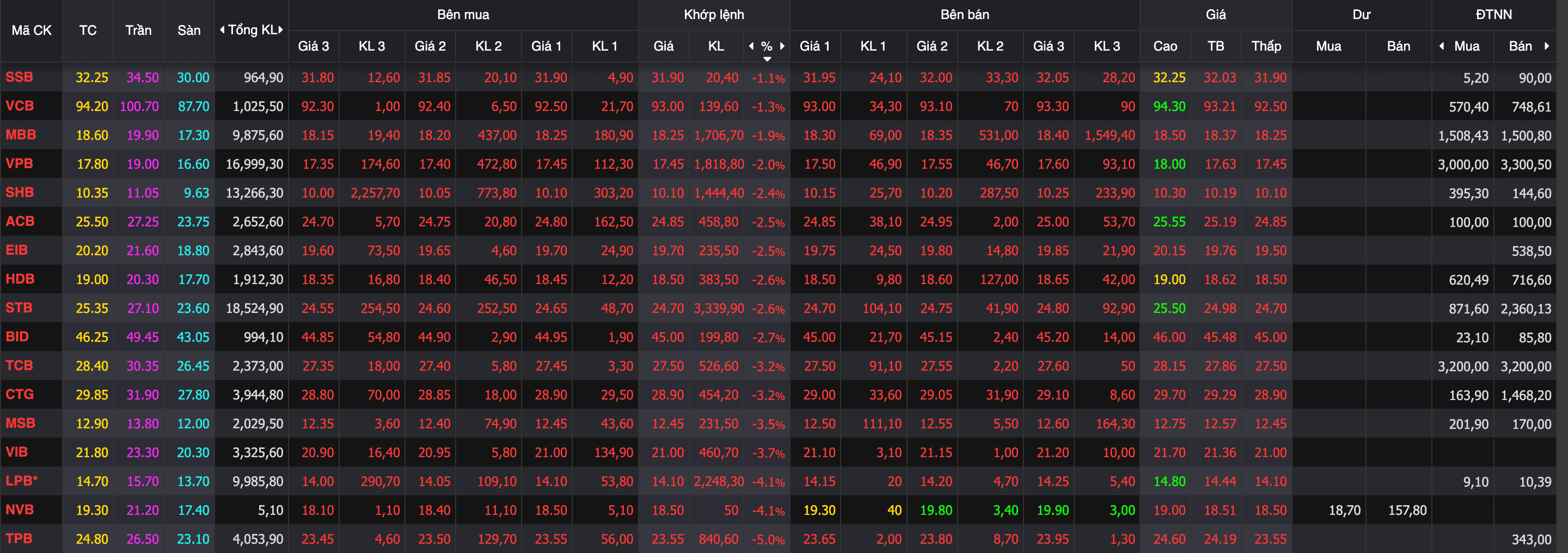
Task: Toggle sort indicator under % column
Action: (x=767, y=59)
